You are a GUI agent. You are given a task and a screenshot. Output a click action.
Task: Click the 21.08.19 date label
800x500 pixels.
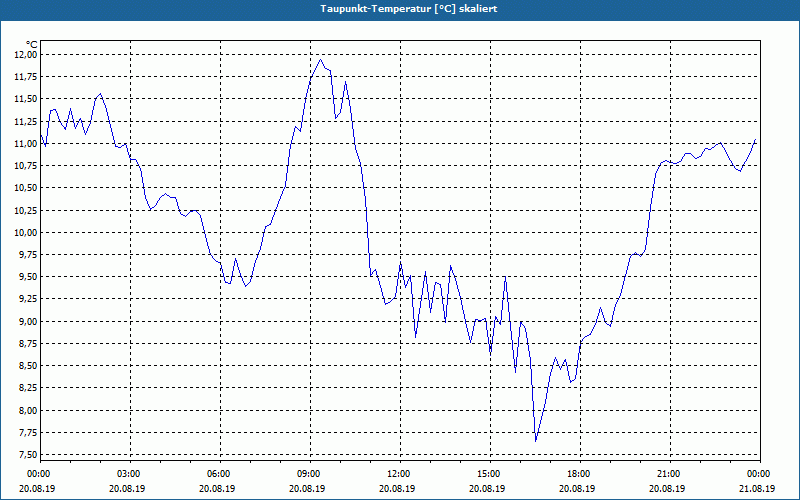(757, 488)
